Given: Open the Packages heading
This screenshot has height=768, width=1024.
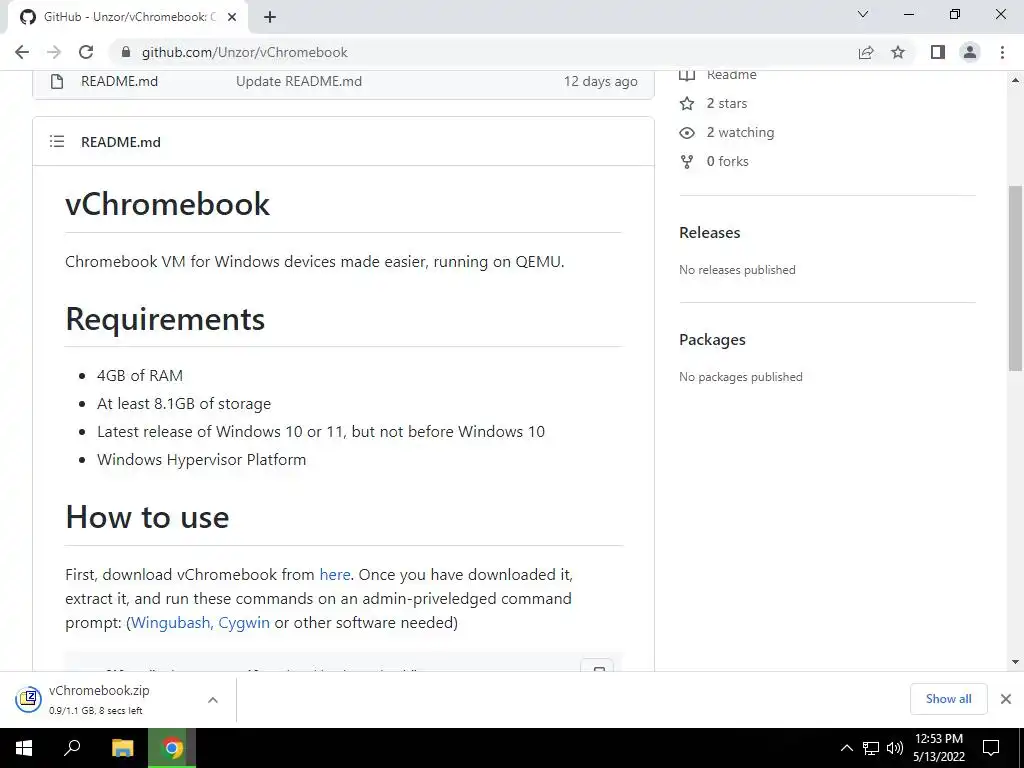Looking at the screenshot, I should (x=712, y=340).
